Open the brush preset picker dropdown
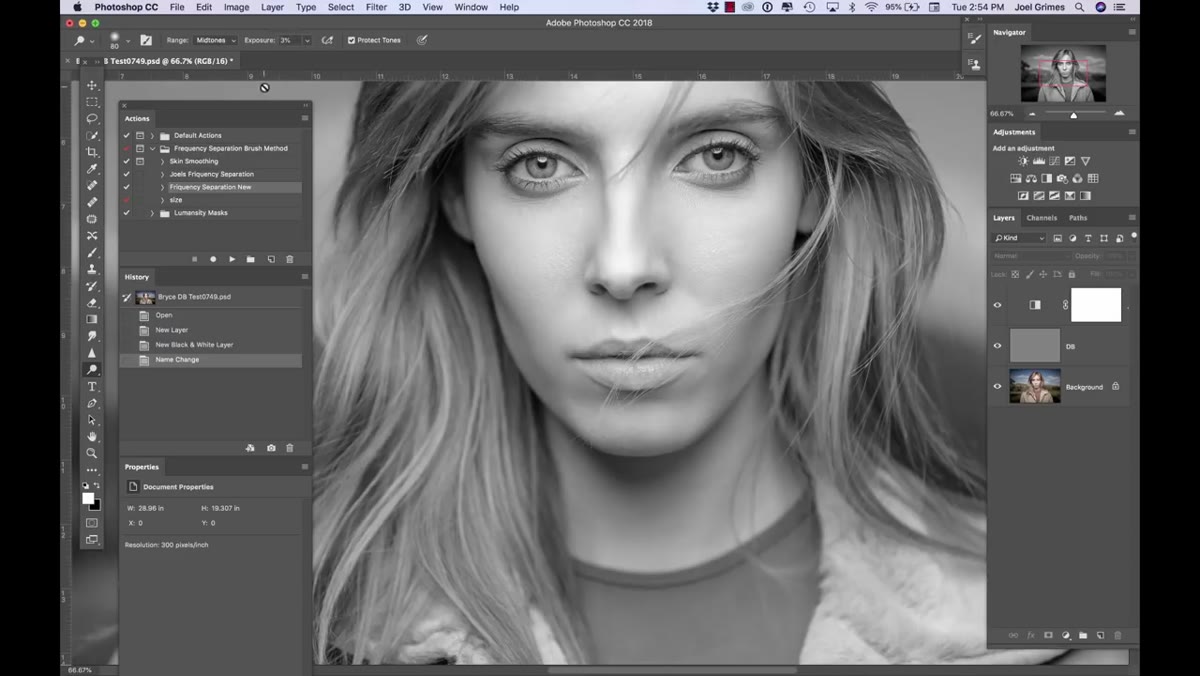Image resolution: width=1200 pixels, height=676 pixels. click(x=128, y=40)
